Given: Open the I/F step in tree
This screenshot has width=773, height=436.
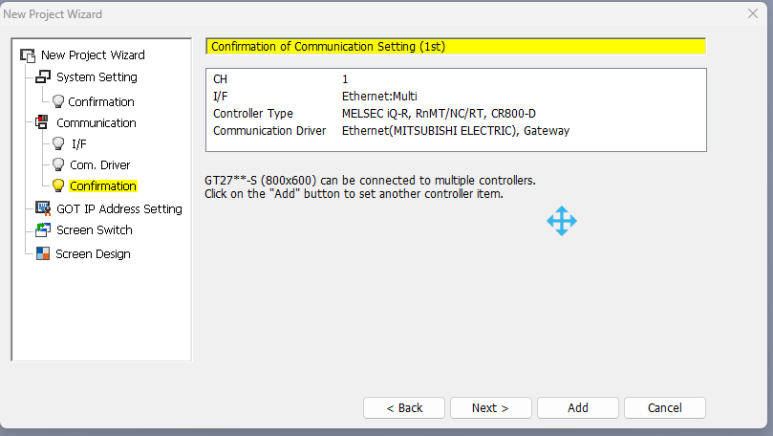Looking at the screenshot, I should click(x=79, y=144).
